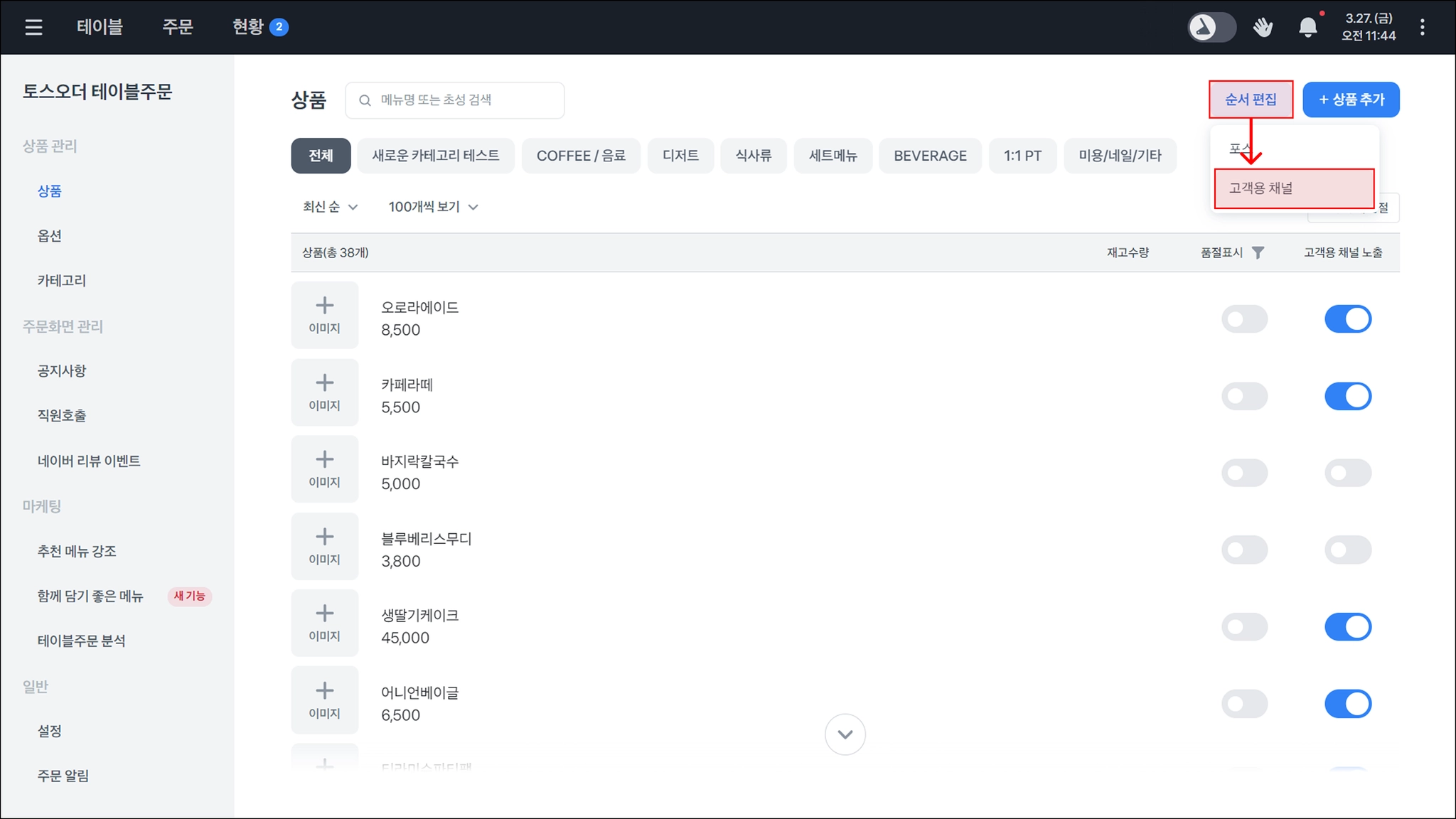Viewport: 1456px width, 819px height.
Task: Add image for 생딸기케이크 product
Action: [324, 623]
